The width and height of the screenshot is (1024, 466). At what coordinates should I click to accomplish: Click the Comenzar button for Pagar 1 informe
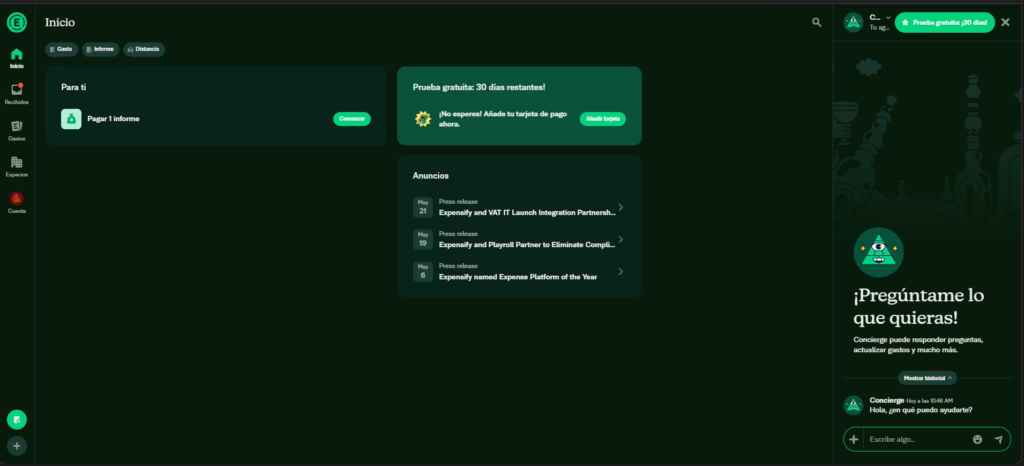point(352,119)
